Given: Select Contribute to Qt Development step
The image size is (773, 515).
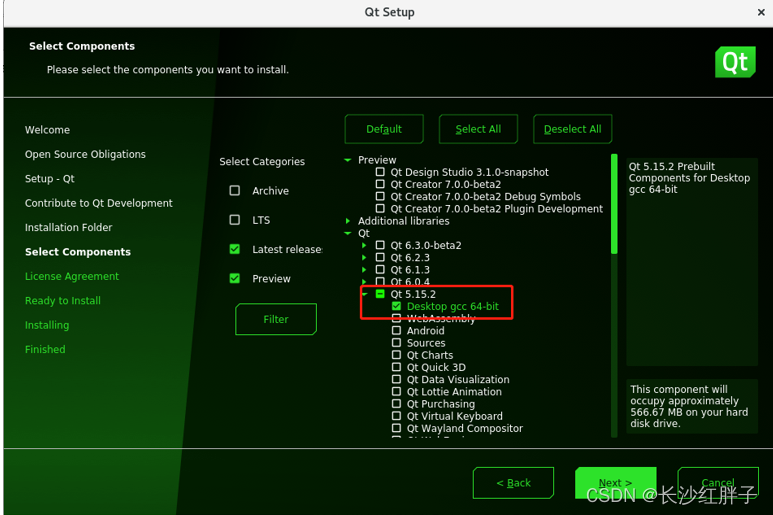Looking at the screenshot, I should click(x=99, y=203).
